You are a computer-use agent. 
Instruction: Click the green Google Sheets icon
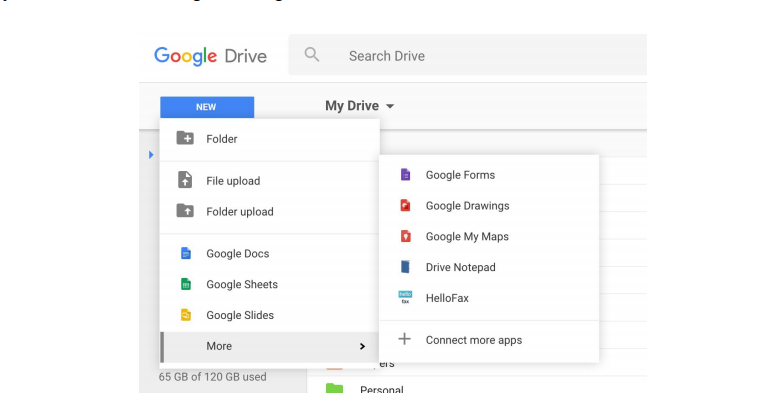point(185,285)
